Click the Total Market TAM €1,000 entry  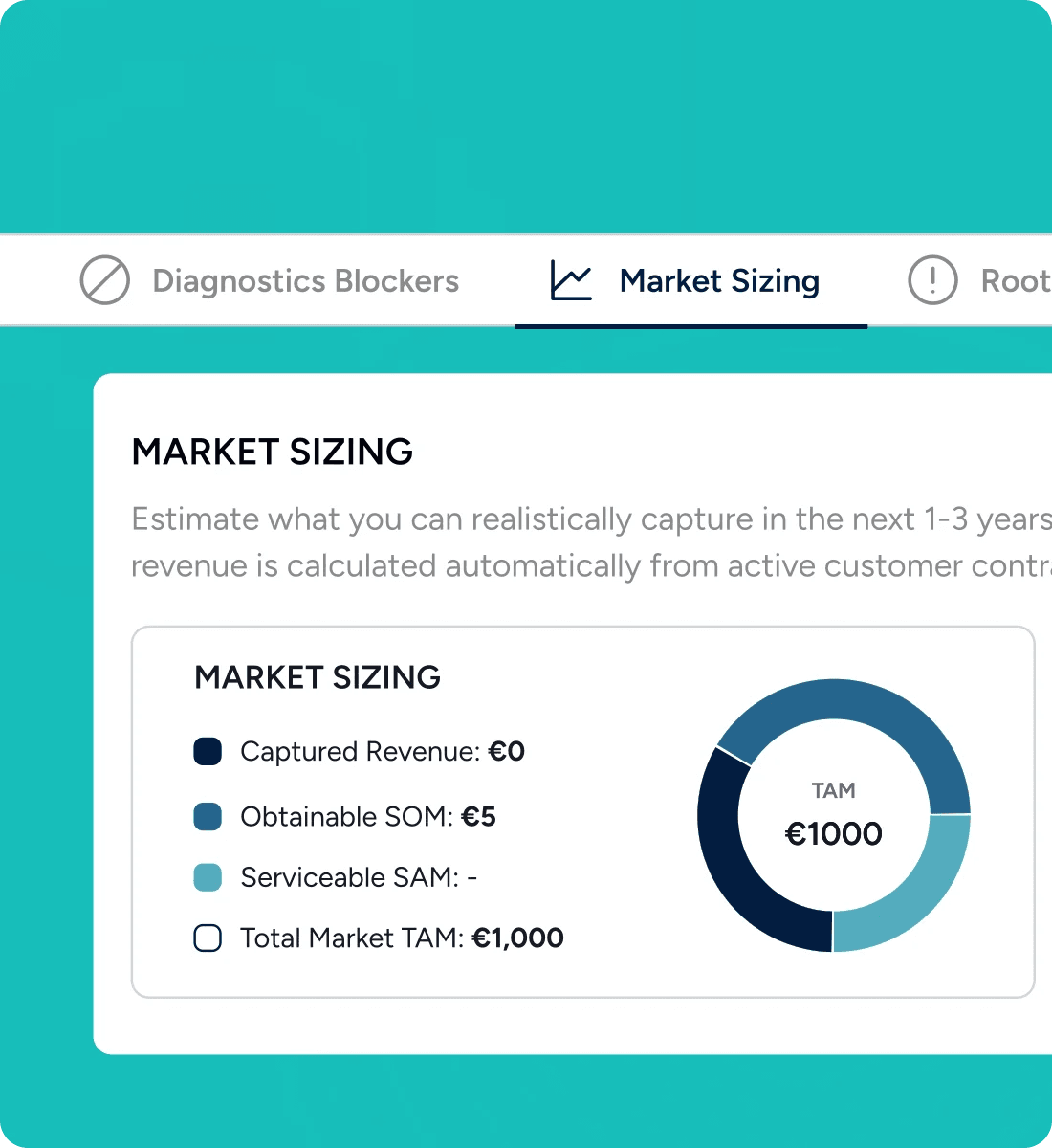point(379,938)
